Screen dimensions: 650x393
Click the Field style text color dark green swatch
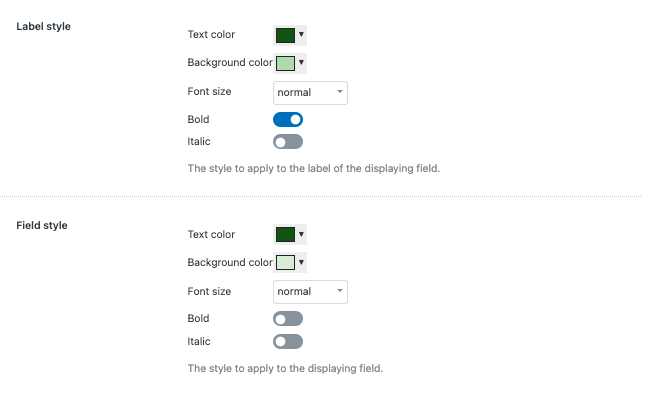click(285, 234)
